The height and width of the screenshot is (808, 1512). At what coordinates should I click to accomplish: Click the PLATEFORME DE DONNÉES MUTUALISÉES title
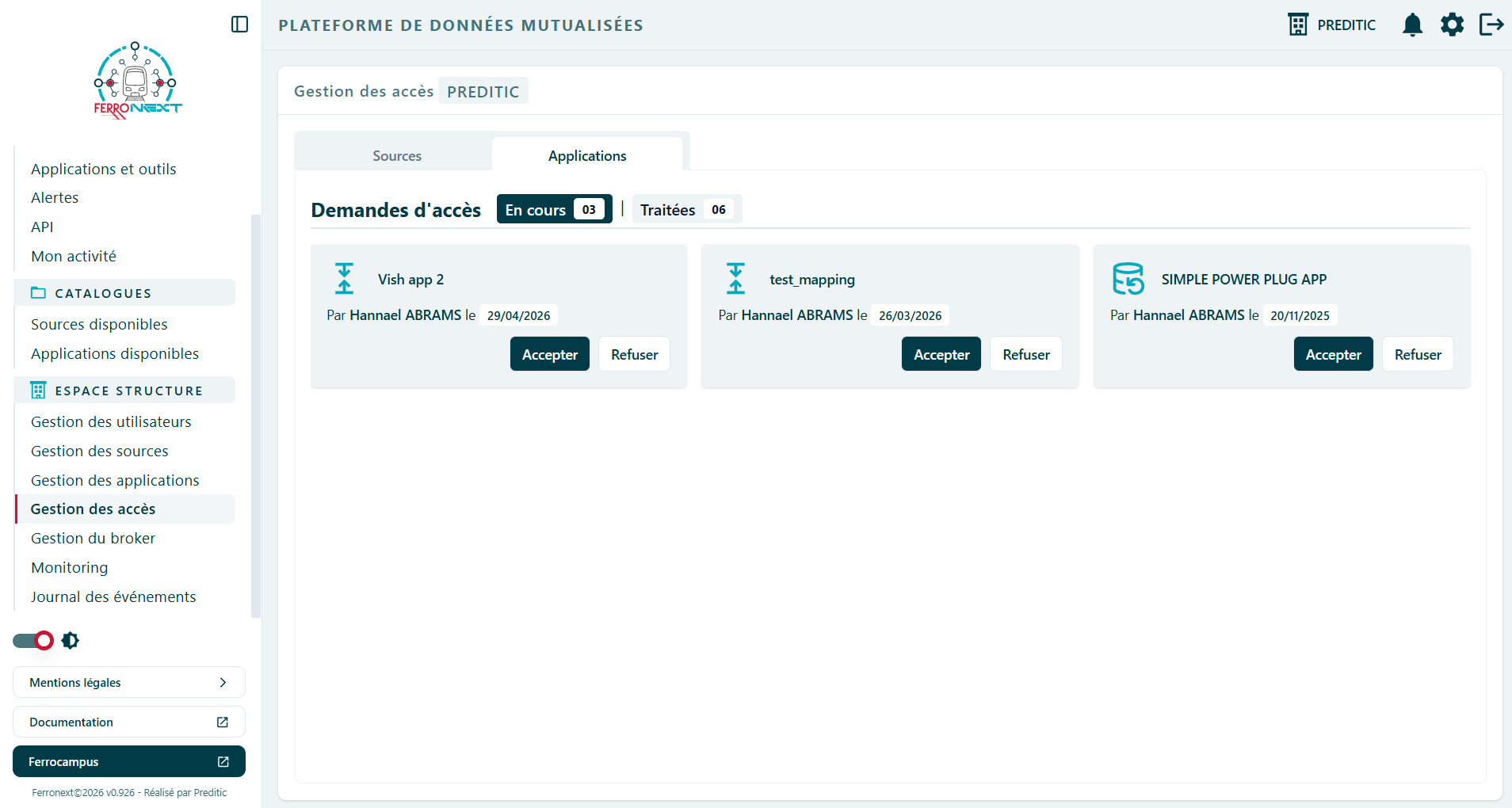pos(460,25)
